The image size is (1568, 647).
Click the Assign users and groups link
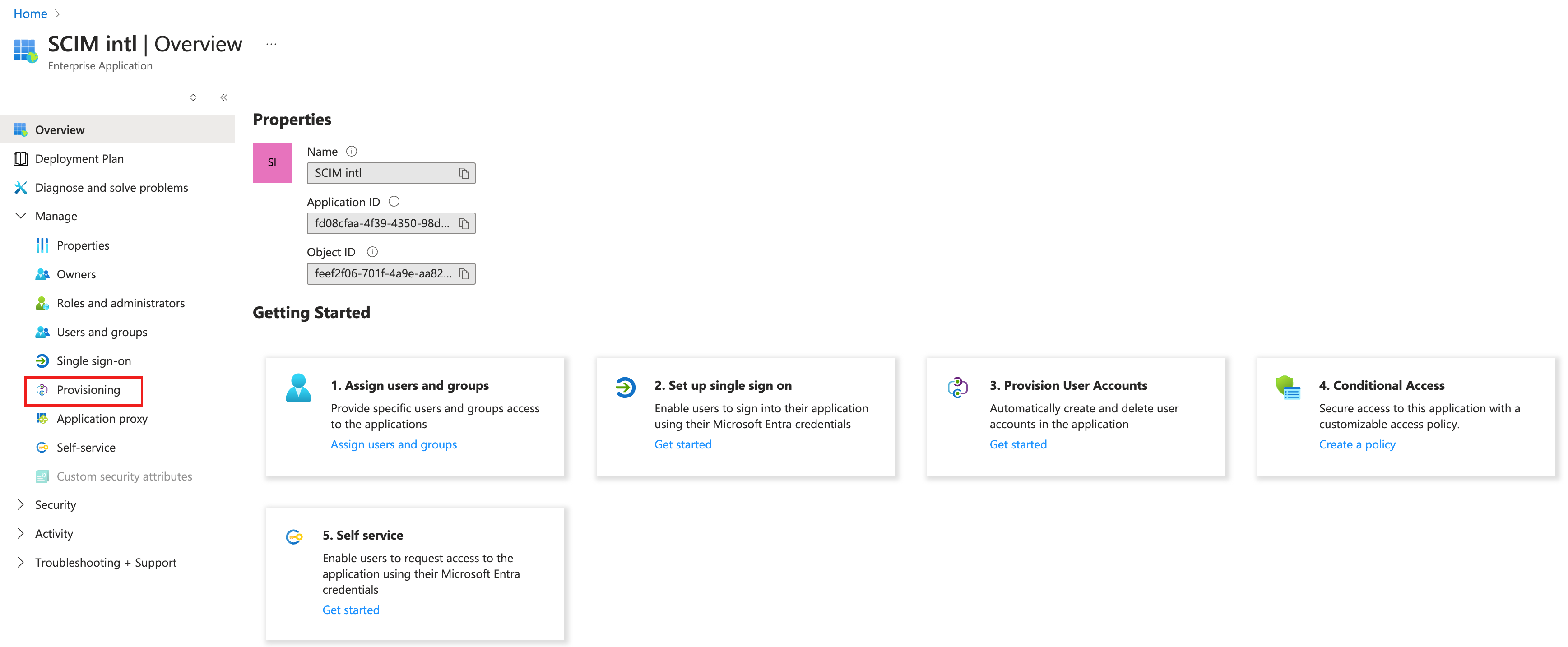393,444
